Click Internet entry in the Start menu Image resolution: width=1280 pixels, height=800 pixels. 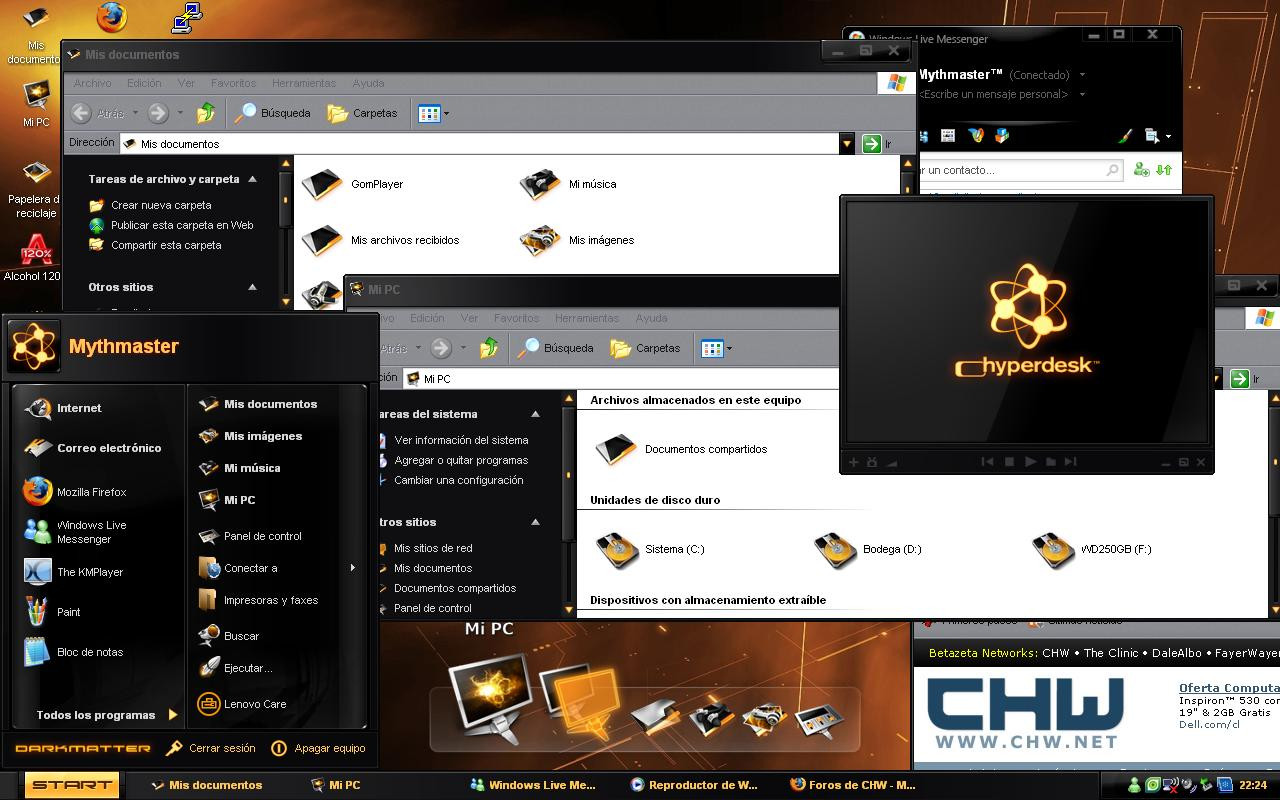[x=63, y=408]
